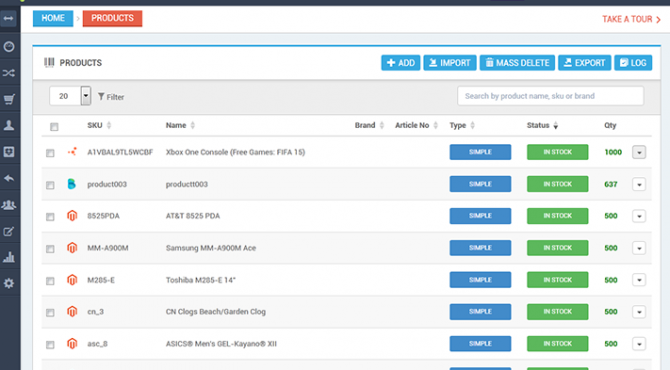Check the box for asc_8 row

pyautogui.click(x=50, y=345)
